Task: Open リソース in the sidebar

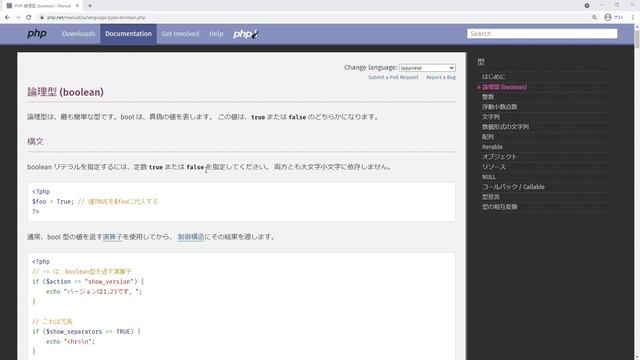Action: (493, 167)
